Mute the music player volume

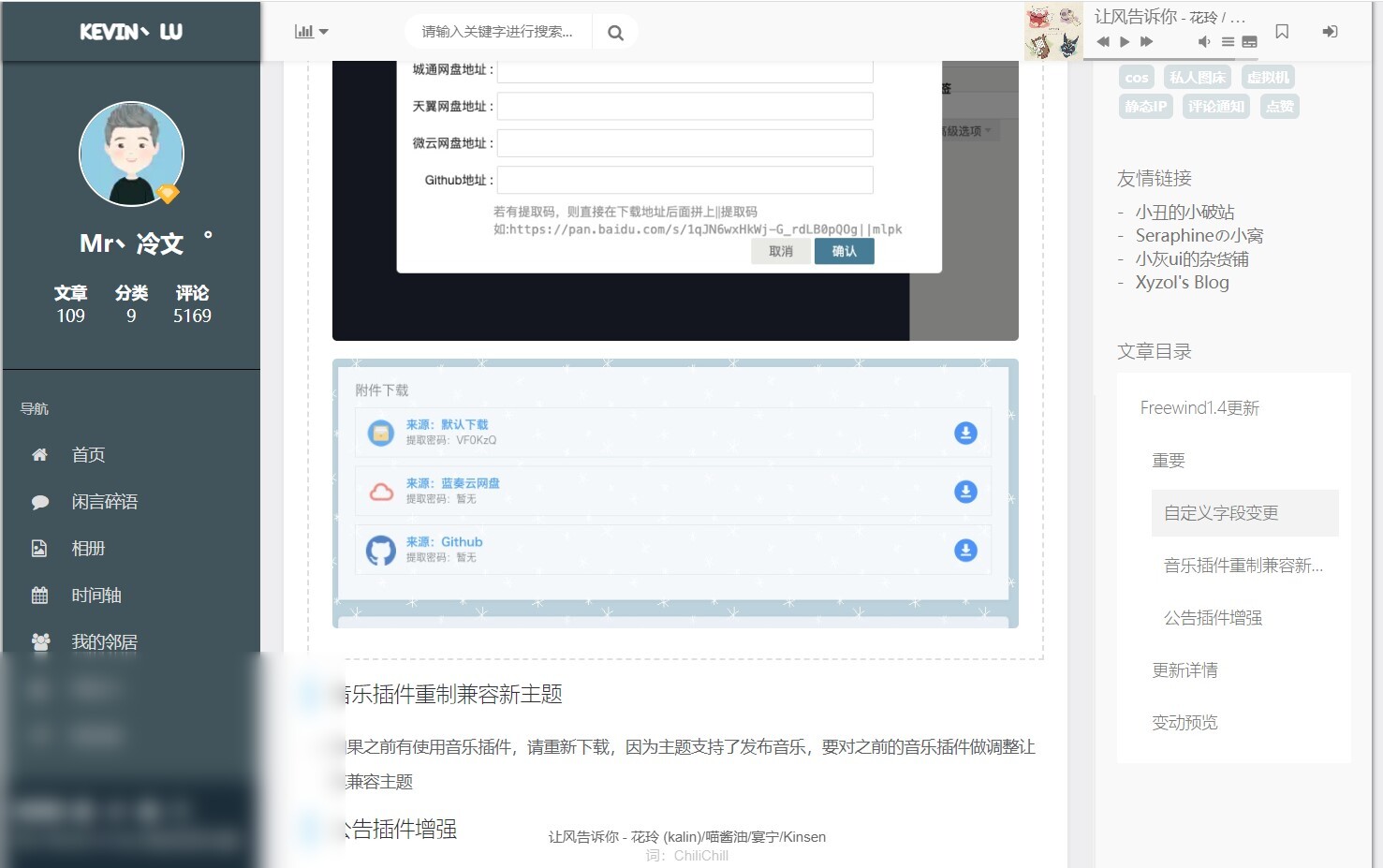1204,41
